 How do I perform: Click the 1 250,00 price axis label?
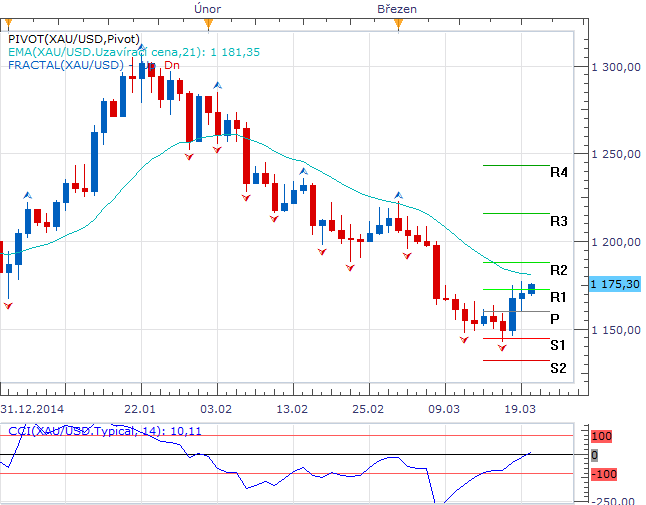[616, 154]
